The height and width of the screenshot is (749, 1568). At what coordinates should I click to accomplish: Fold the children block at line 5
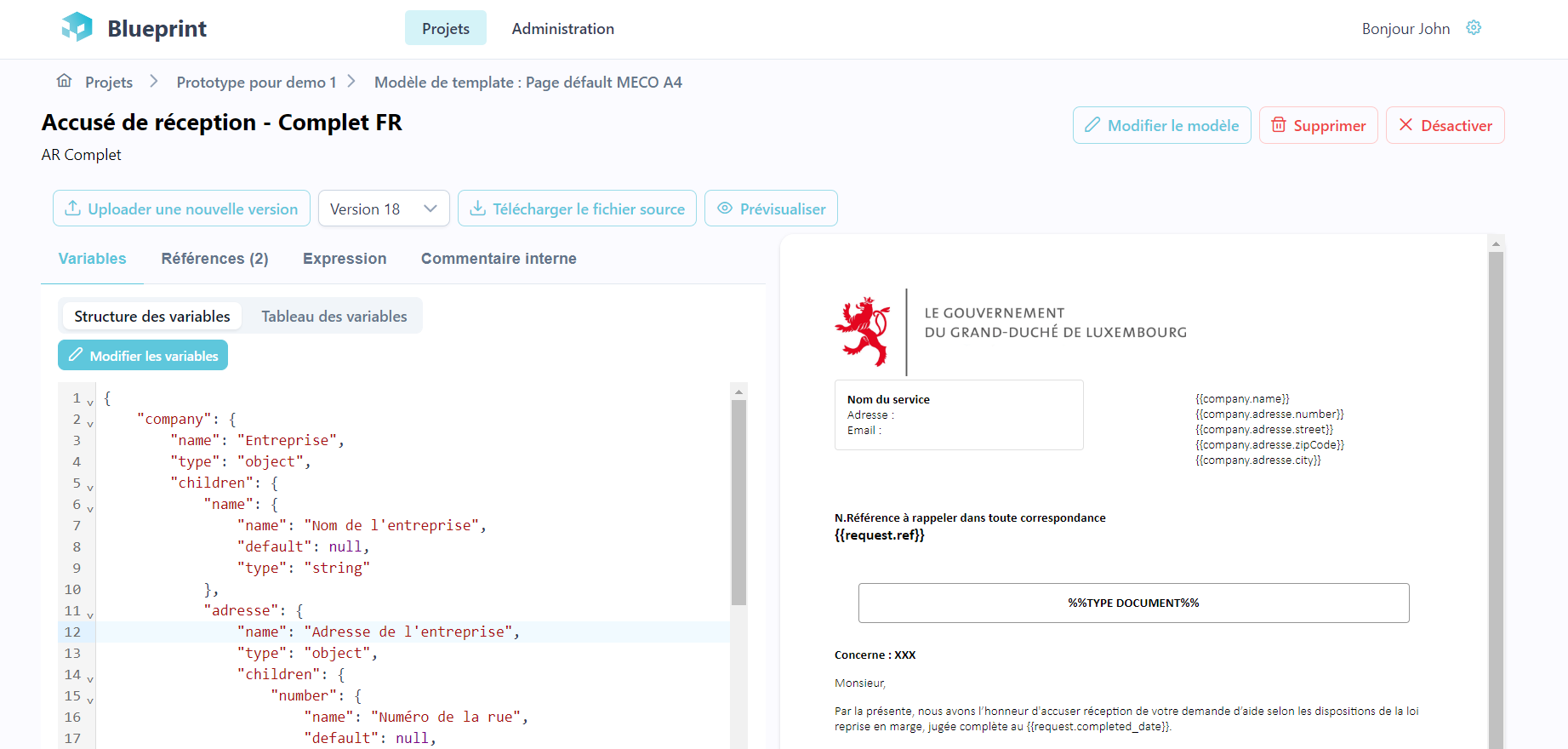click(x=90, y=487)
